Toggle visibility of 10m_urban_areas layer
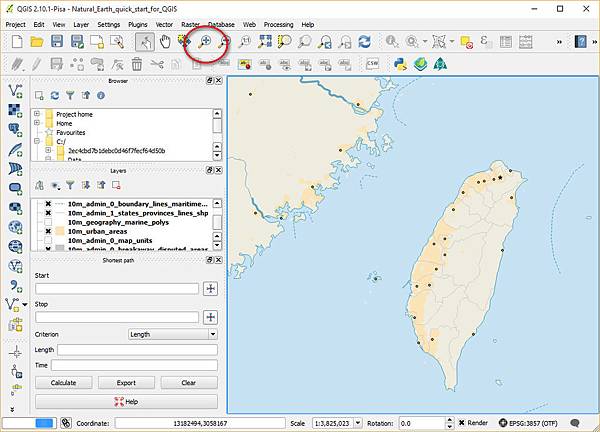 pos(48,231)
